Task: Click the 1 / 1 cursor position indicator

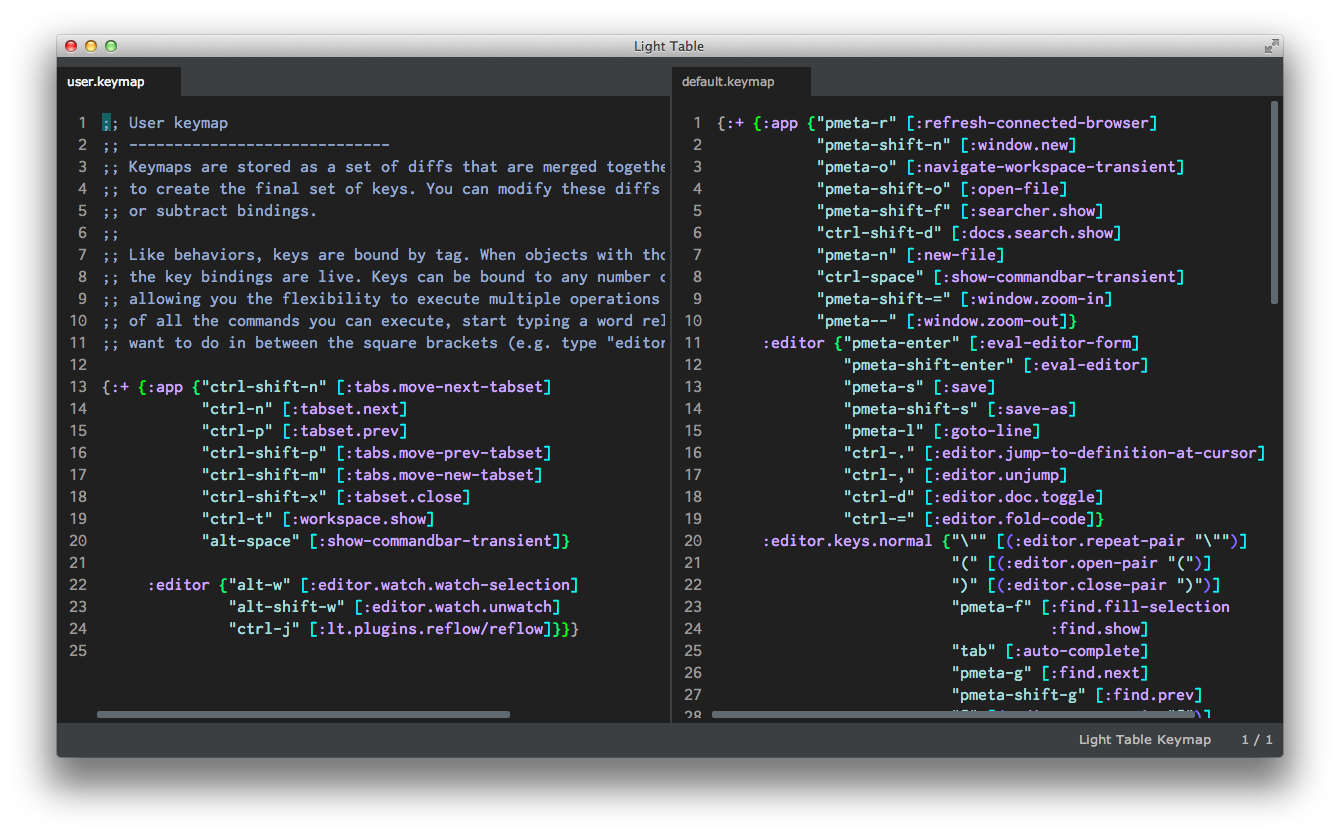Action: coord(1257,740)
